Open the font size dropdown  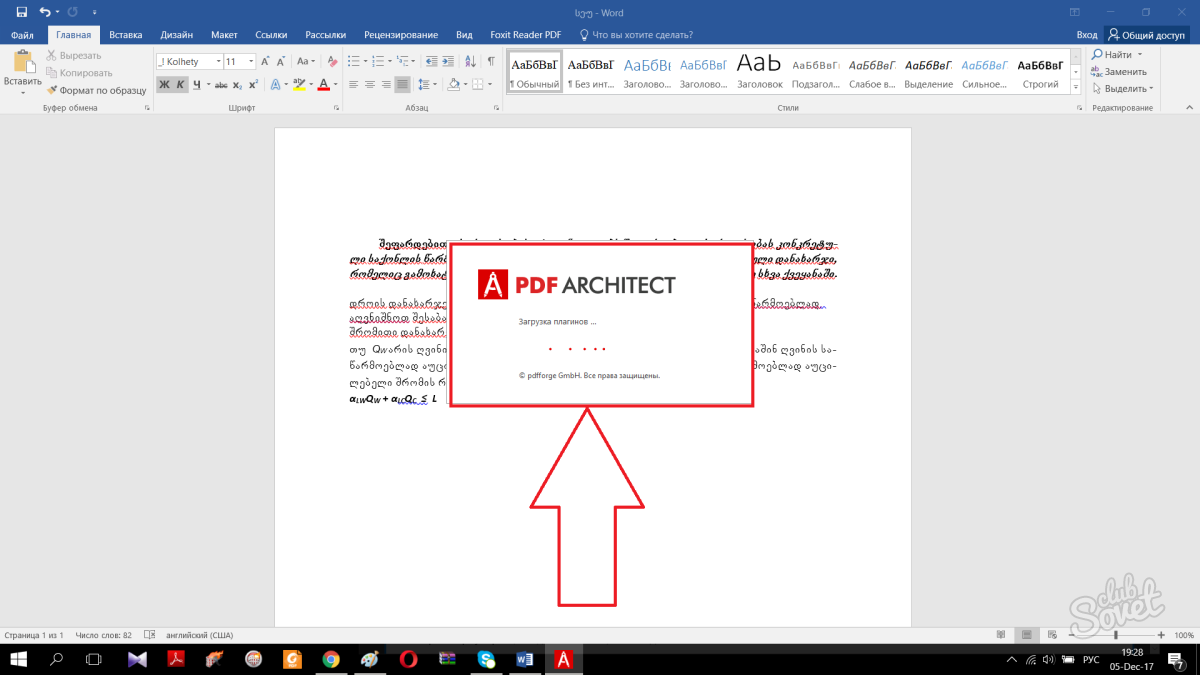pos(251,62)
